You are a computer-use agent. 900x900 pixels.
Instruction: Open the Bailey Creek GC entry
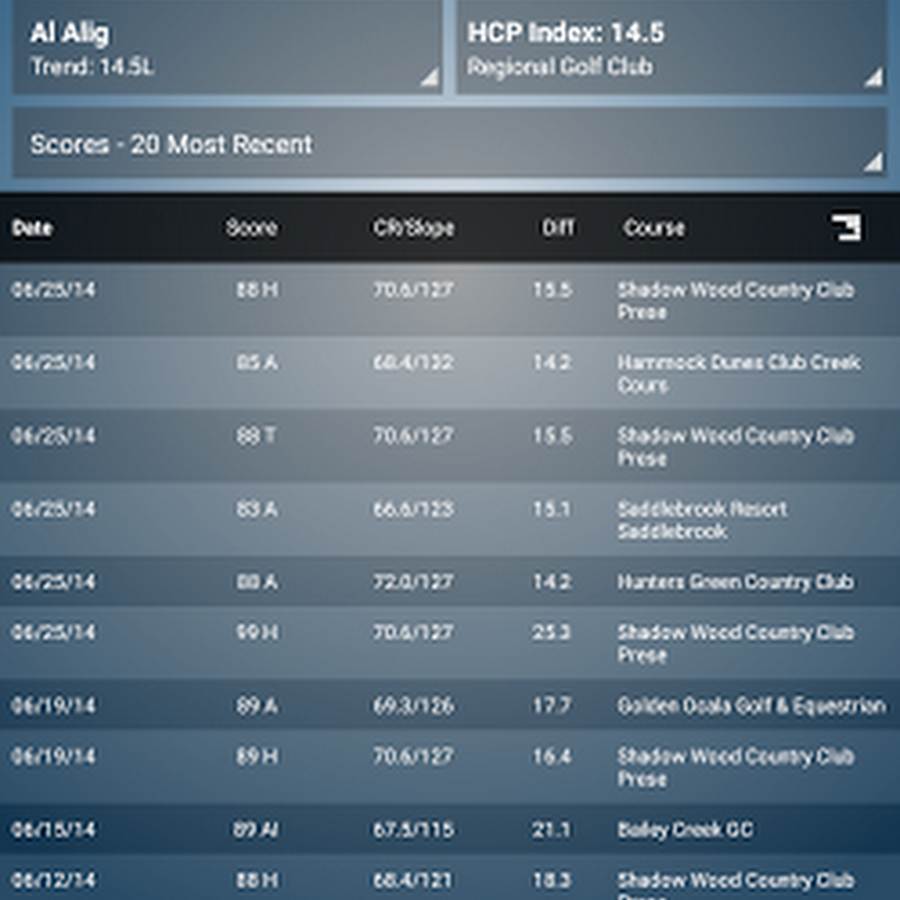685,829
